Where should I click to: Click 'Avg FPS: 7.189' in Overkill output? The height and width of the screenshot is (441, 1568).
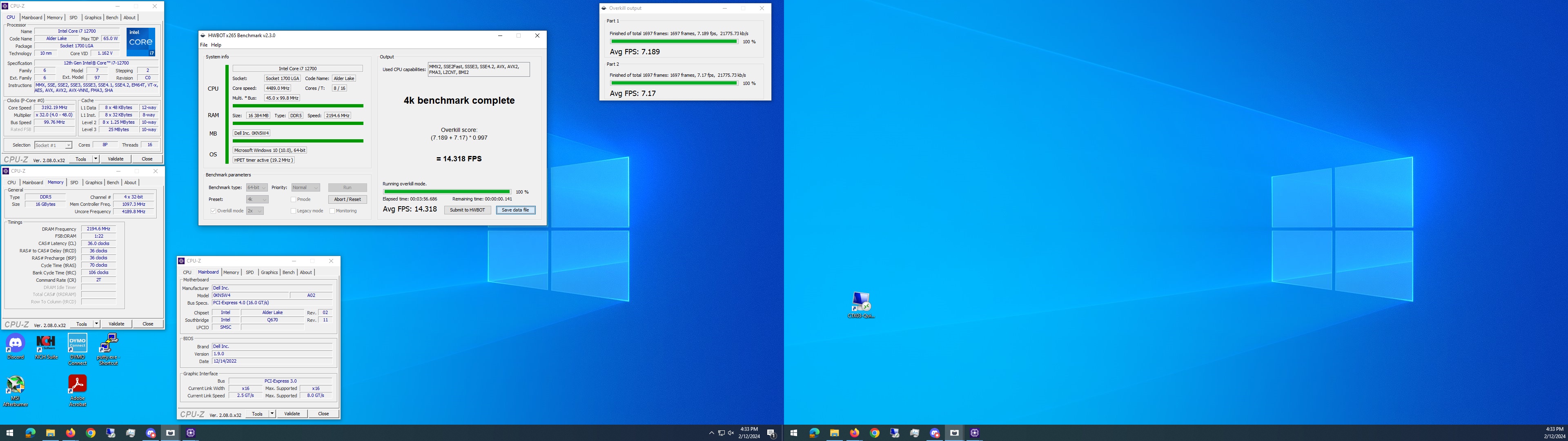click(635, 52)
